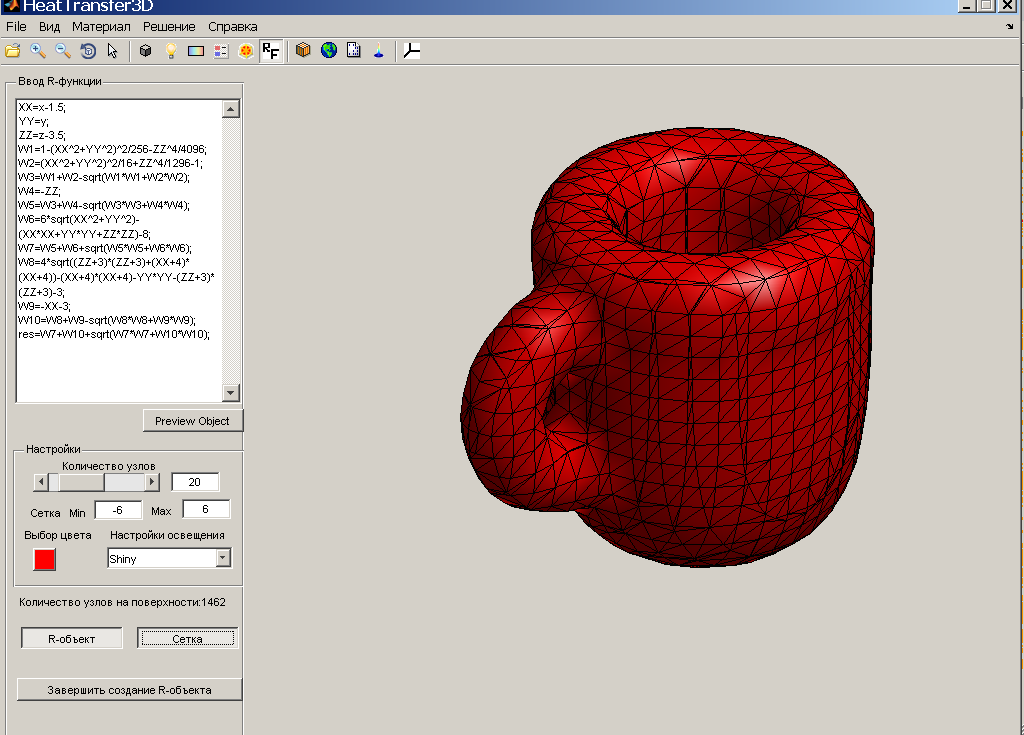Image resolution: width=1024 pixels, height=735 pixels.
Task: Open the red color picker swatch
Action: pos(44,559)
